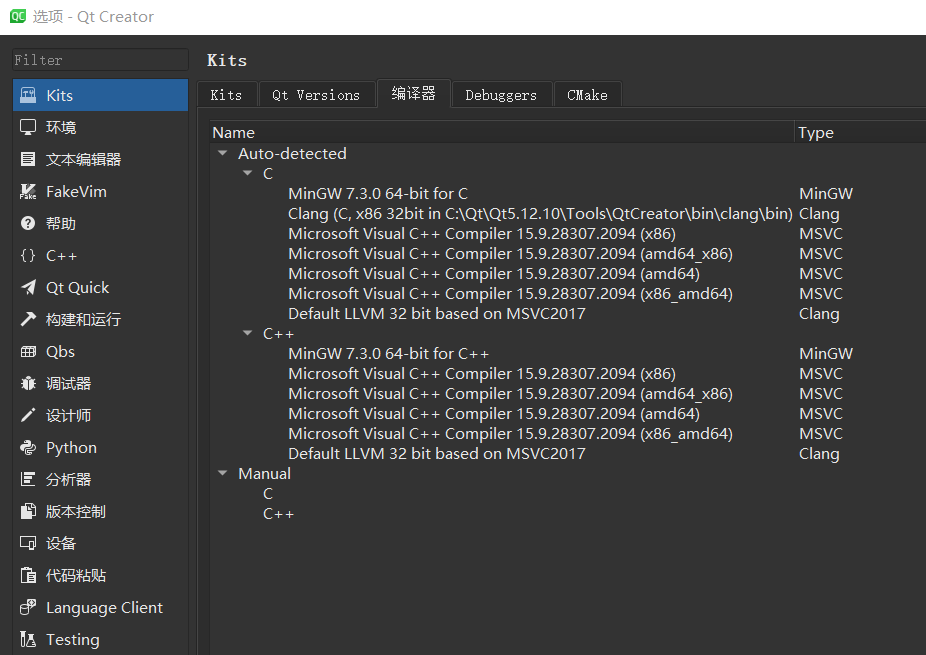Click the Qt Creator logo in title bar

(18, 16)
